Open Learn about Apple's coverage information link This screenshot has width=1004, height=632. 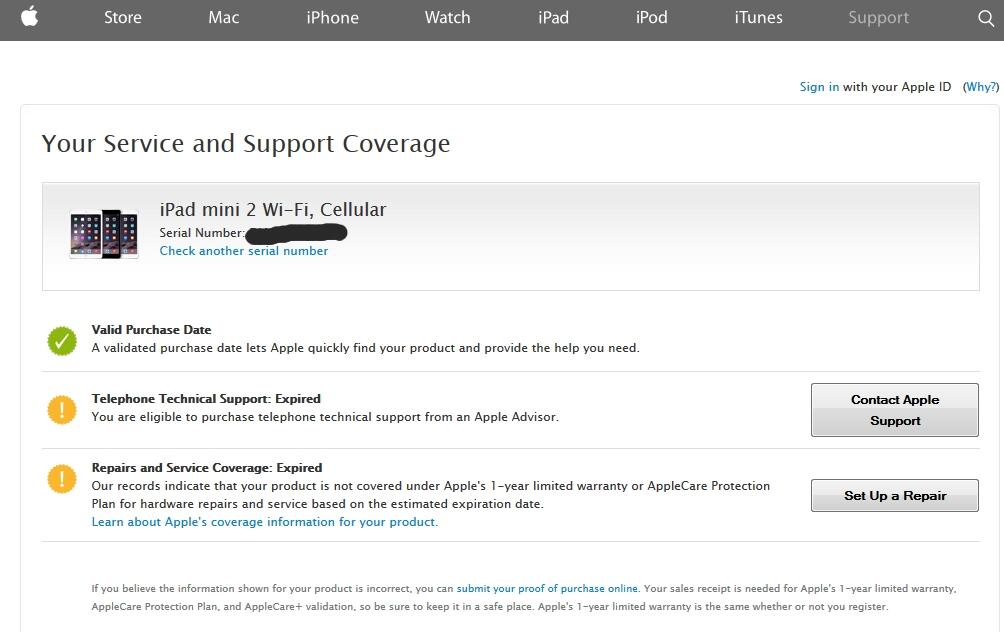[264, 522]
